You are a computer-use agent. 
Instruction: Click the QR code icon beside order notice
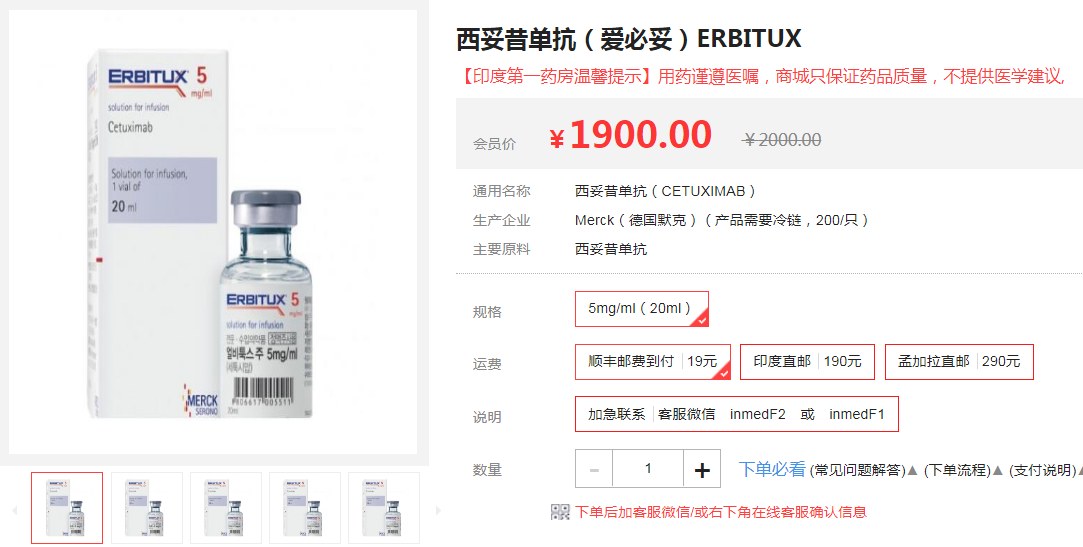coord(560,512)
